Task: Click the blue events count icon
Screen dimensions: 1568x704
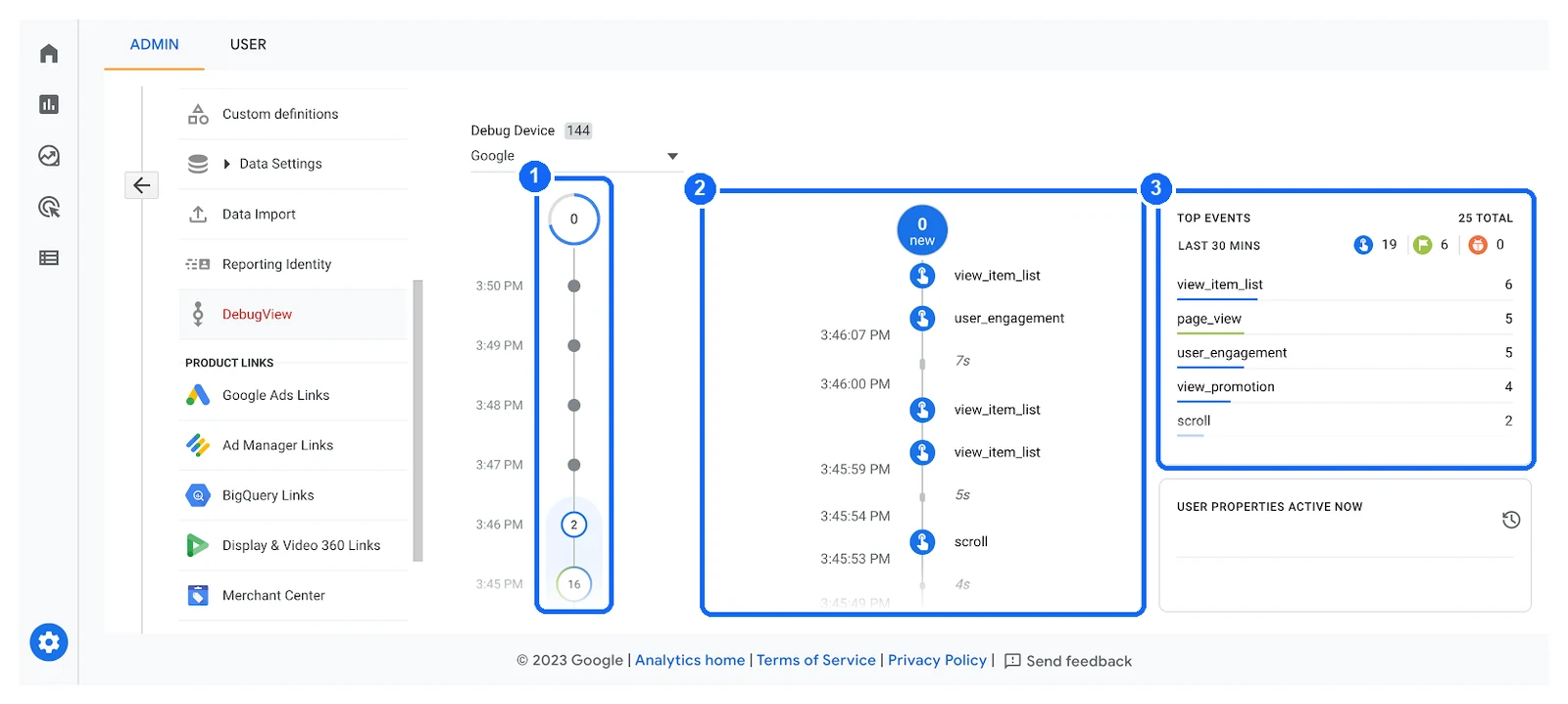Action: pyautogui.click(x=1363, y=245)
